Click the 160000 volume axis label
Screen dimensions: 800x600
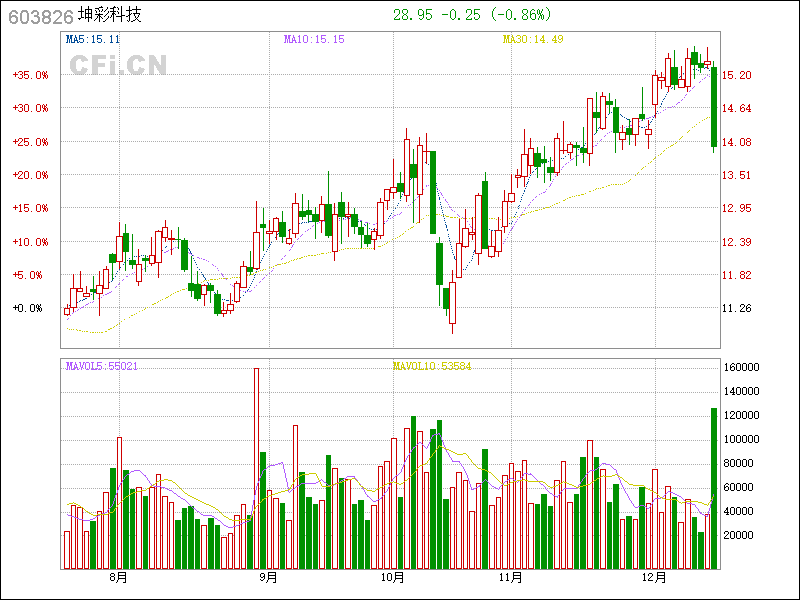743,367
